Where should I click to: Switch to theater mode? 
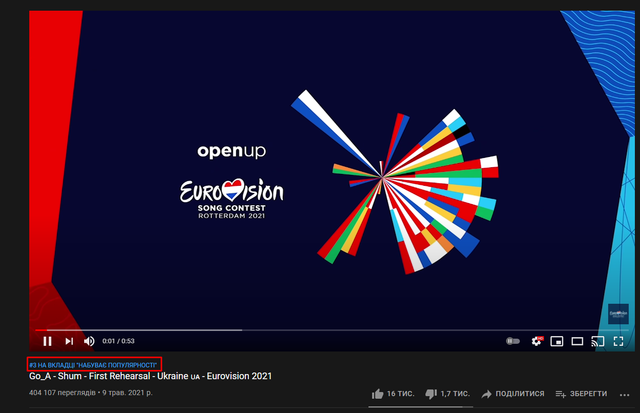click(577, 341)
